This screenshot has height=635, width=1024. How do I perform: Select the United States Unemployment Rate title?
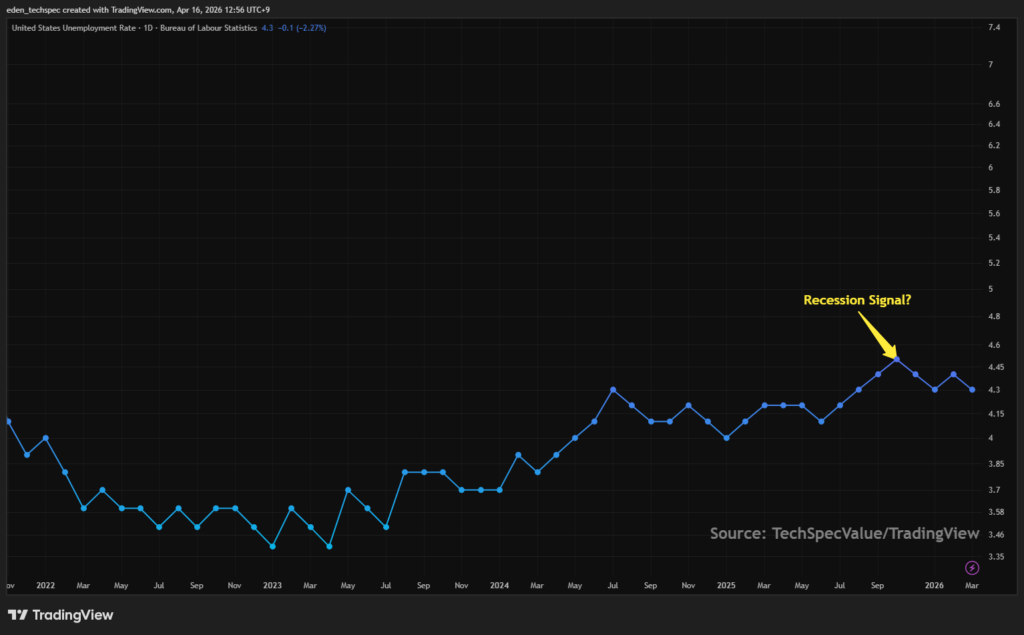tap(74, 28)
